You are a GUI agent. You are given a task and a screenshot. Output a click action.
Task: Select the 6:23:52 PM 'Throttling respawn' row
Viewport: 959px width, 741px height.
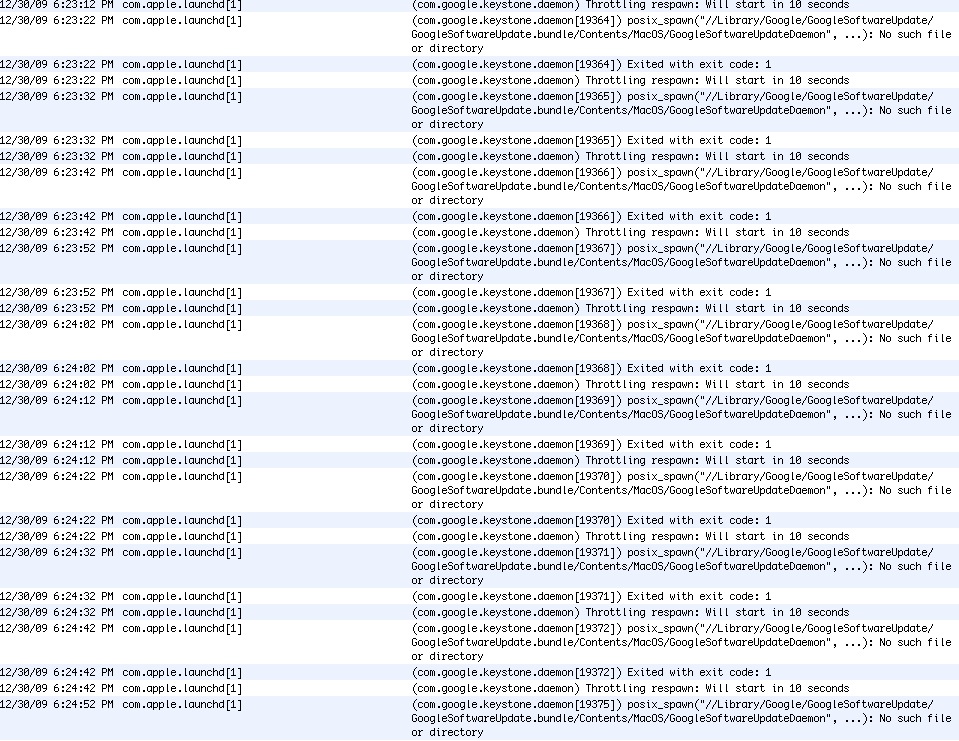click(480, 308)
